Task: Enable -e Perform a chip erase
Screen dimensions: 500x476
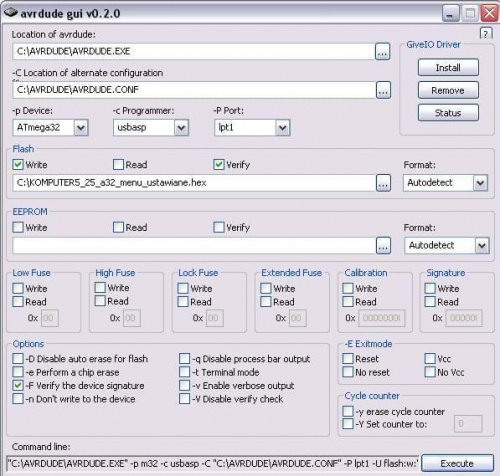Action: coord(18,372)
